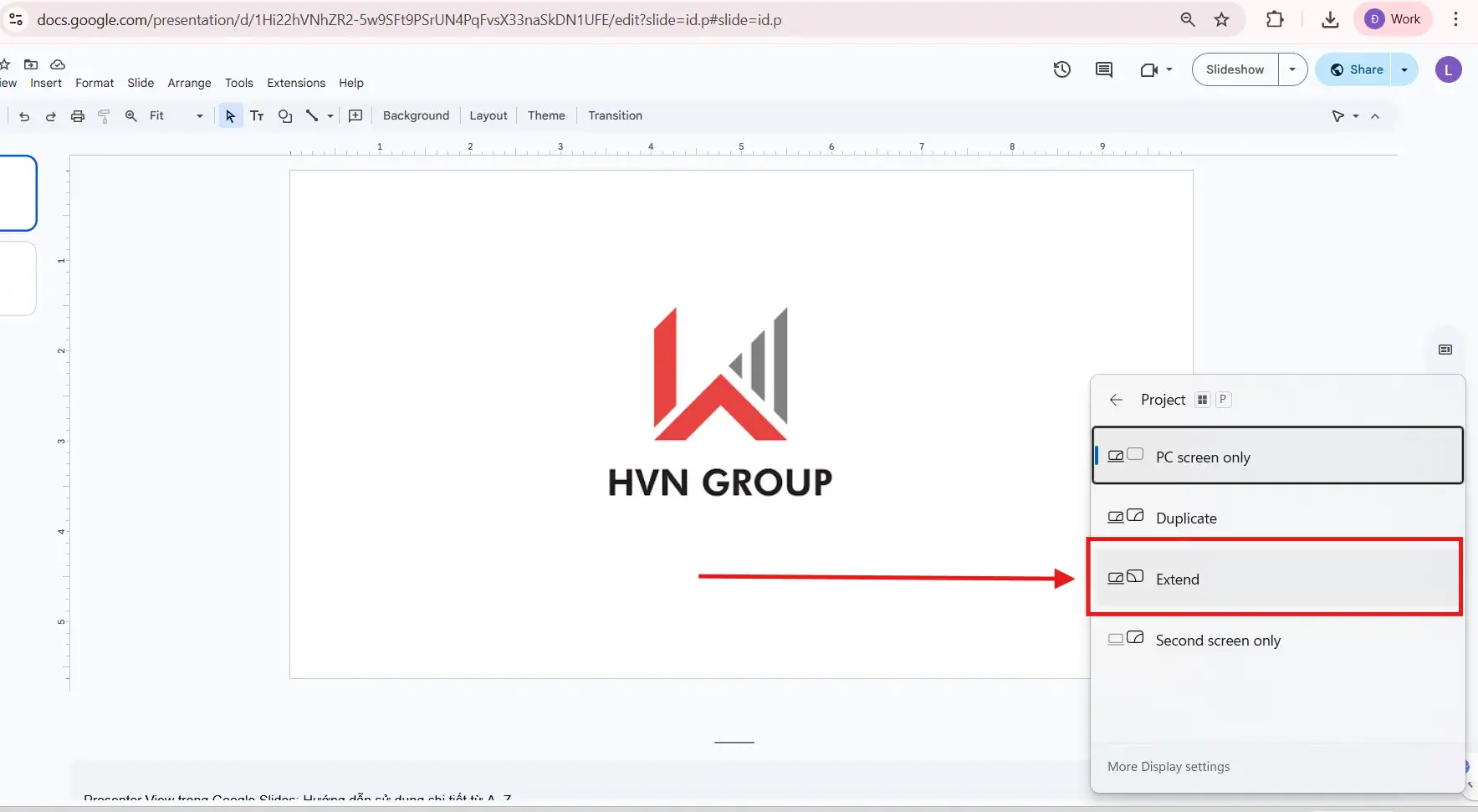Select the Undo icon
1478x812 pixels.
23,116
